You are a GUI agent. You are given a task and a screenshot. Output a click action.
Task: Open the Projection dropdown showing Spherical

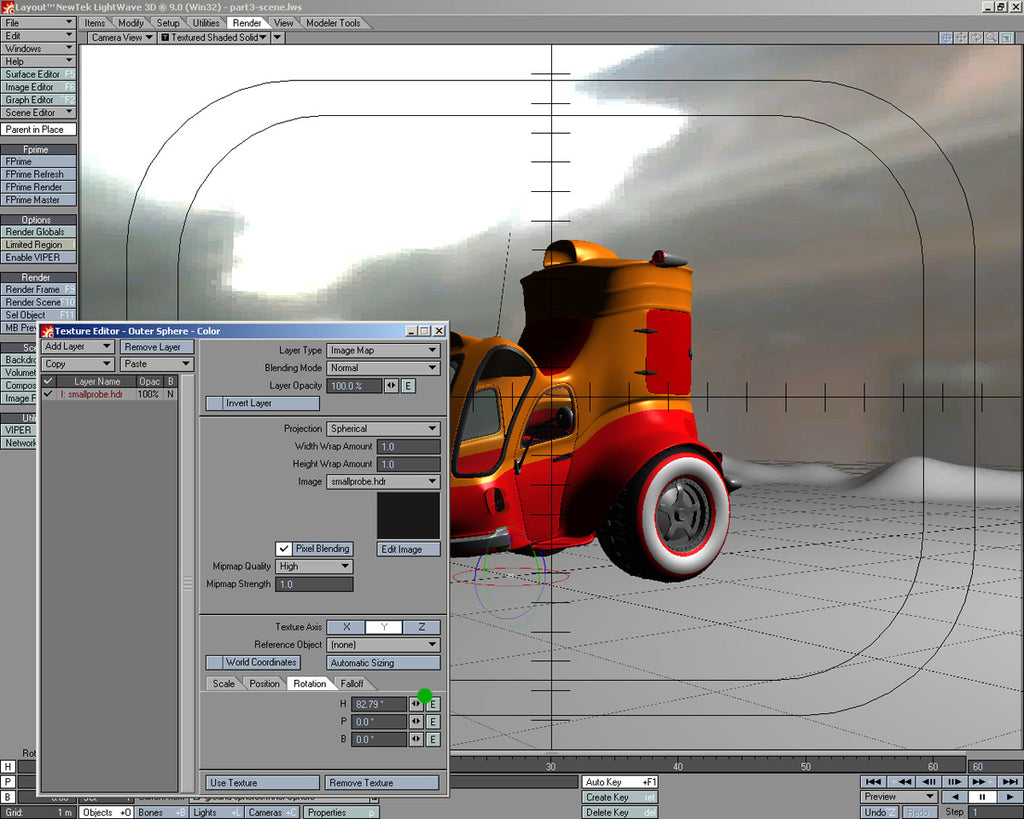(381, 428)
